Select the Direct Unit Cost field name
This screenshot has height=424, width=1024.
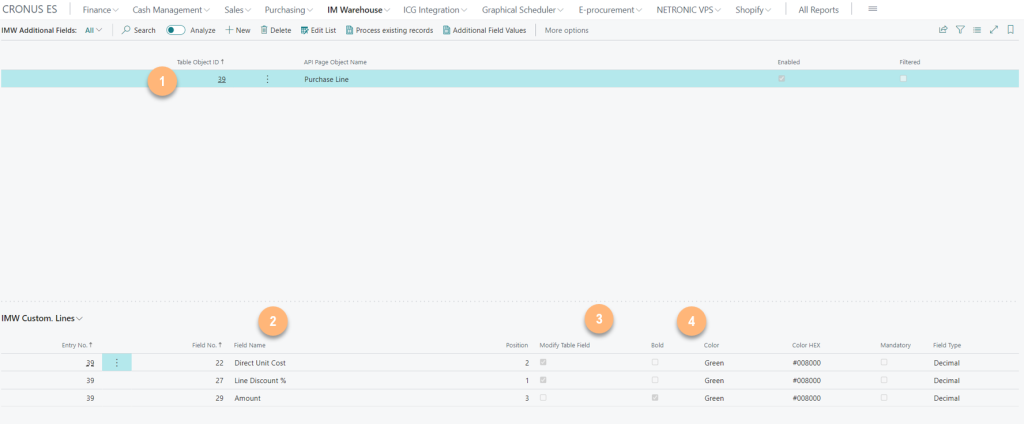[260, 363]
